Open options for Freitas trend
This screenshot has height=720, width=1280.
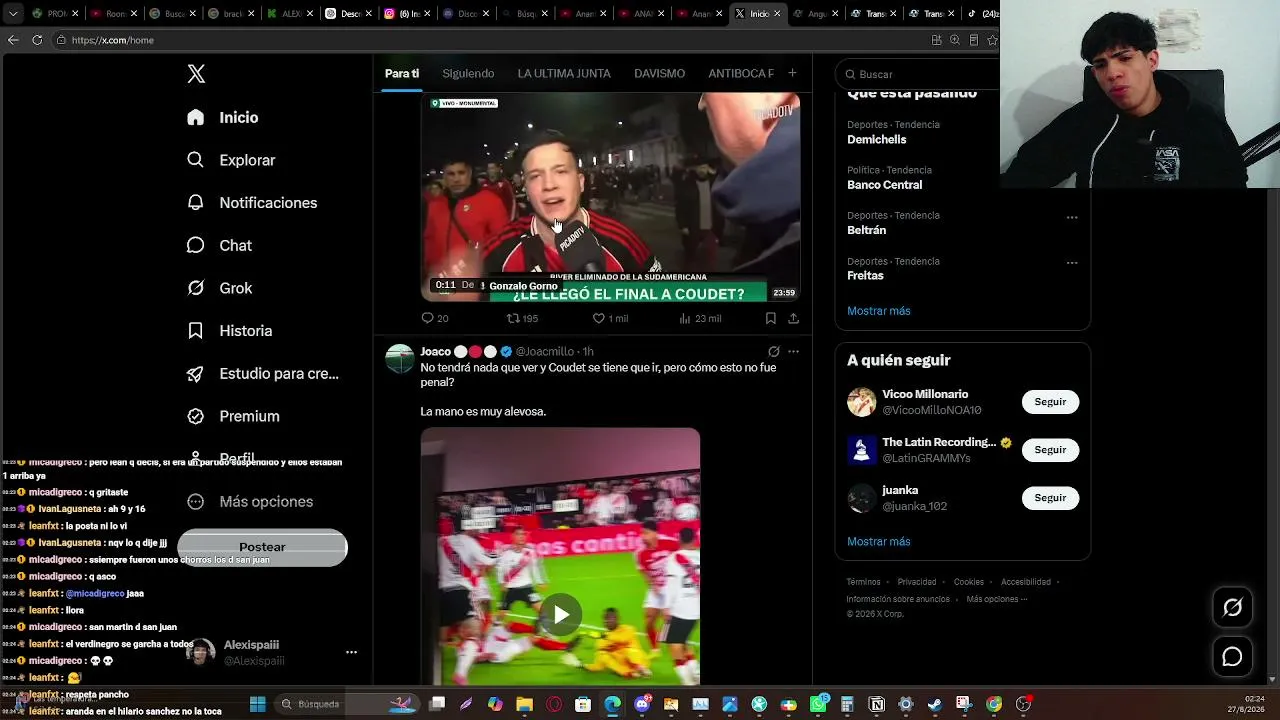(1072, 263)
